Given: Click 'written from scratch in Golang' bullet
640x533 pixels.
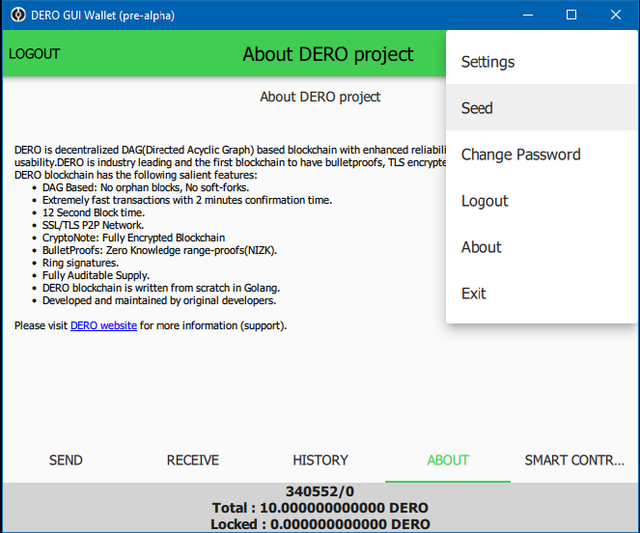Looking at the screenshot, I should [x=161, y=288].
